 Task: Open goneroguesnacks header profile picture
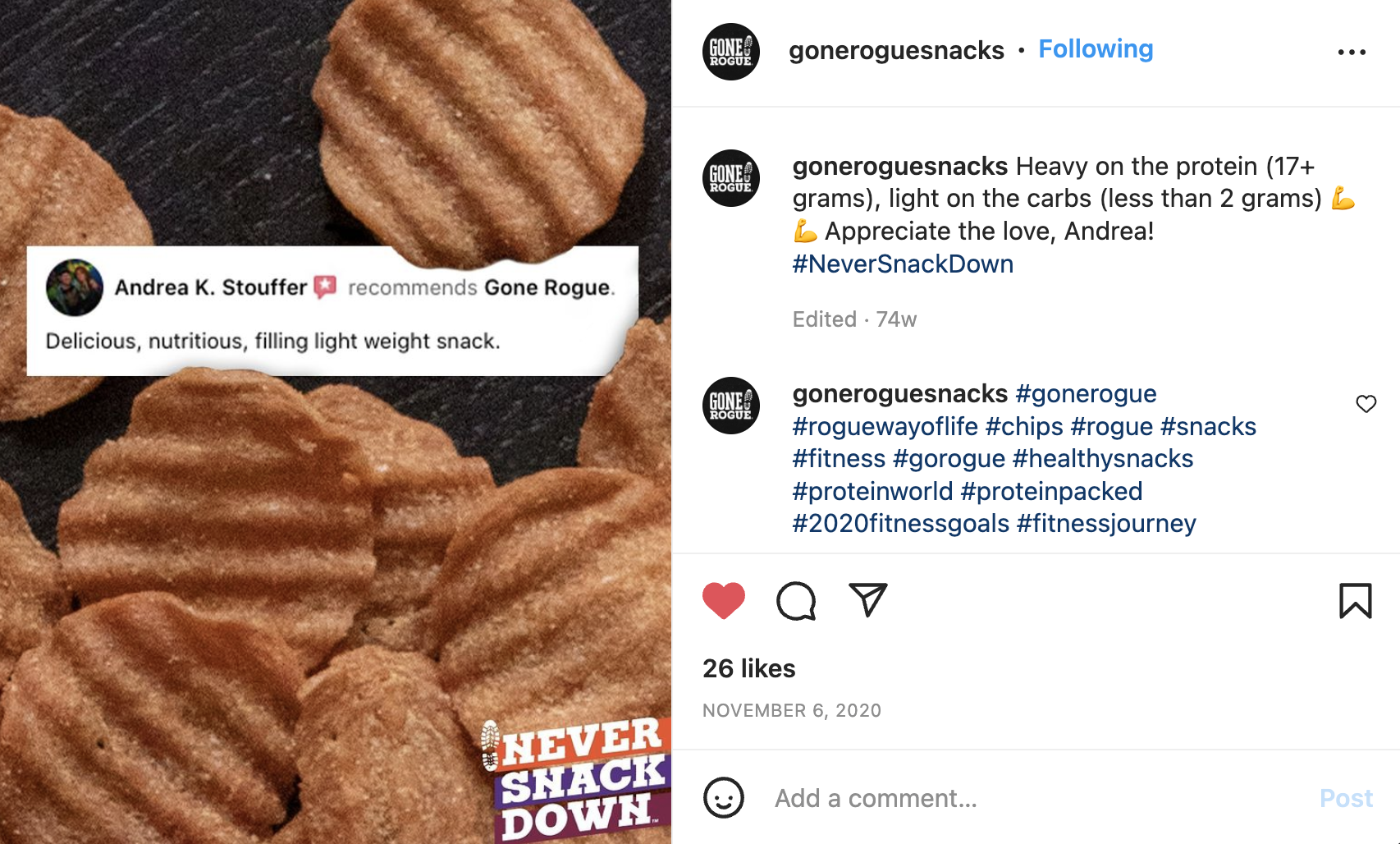pyautogui.click(x=730, y=52)
